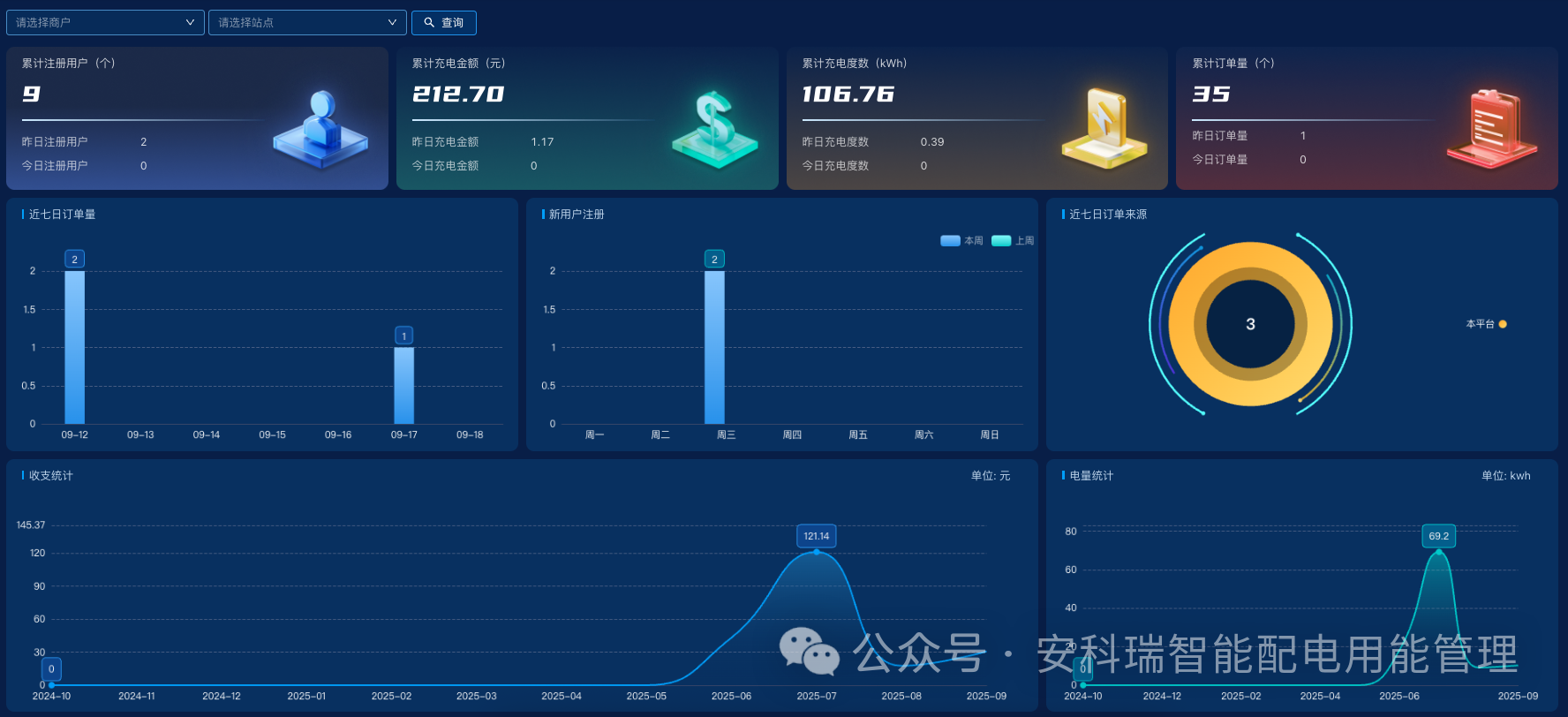
Task: Click the registered users person icon
Action: (320, 130)
